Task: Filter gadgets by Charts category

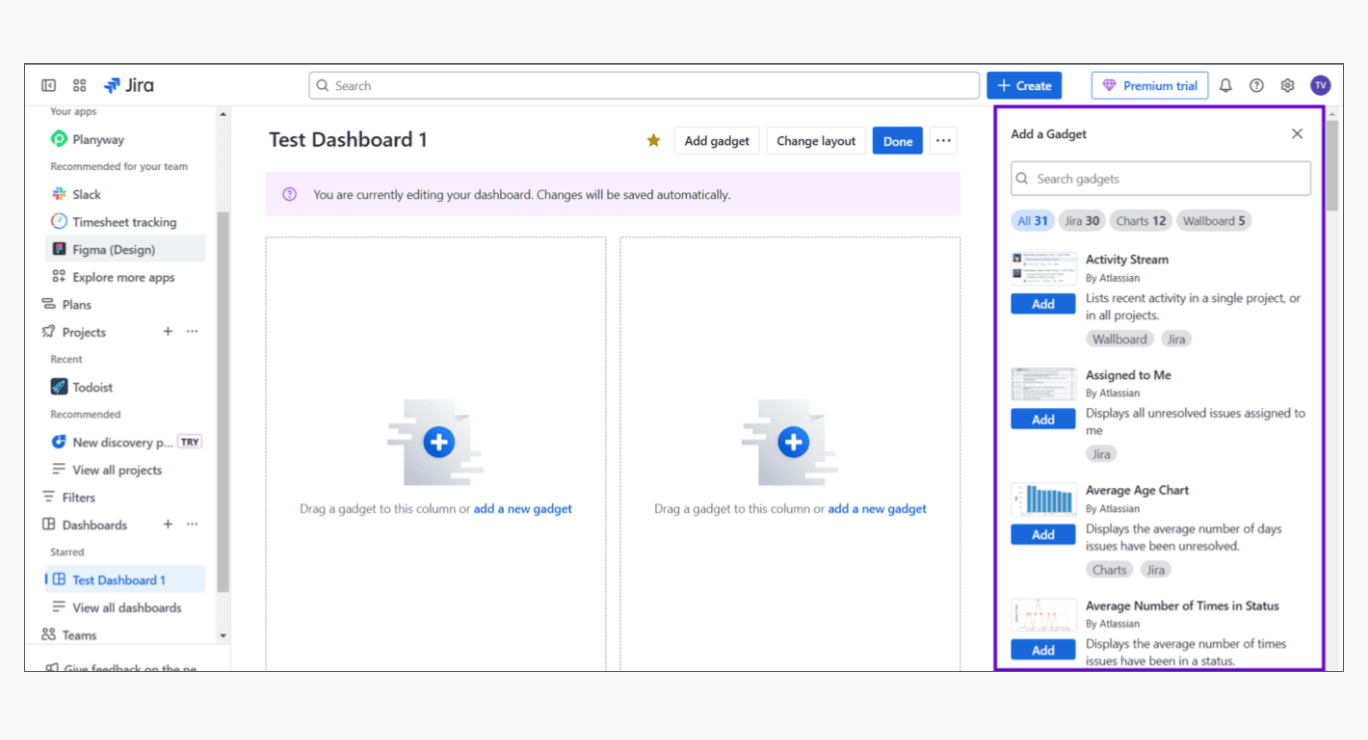Action: [x=1141, y=221]
